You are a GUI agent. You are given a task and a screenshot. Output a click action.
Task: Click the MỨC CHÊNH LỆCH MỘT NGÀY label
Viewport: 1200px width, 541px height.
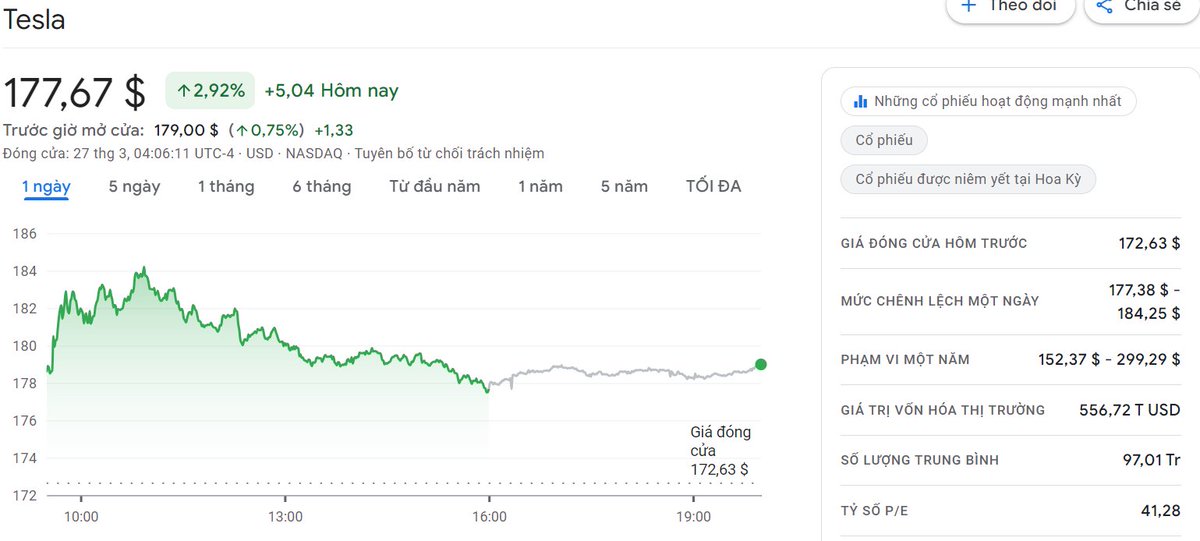[x=940, y=301]
